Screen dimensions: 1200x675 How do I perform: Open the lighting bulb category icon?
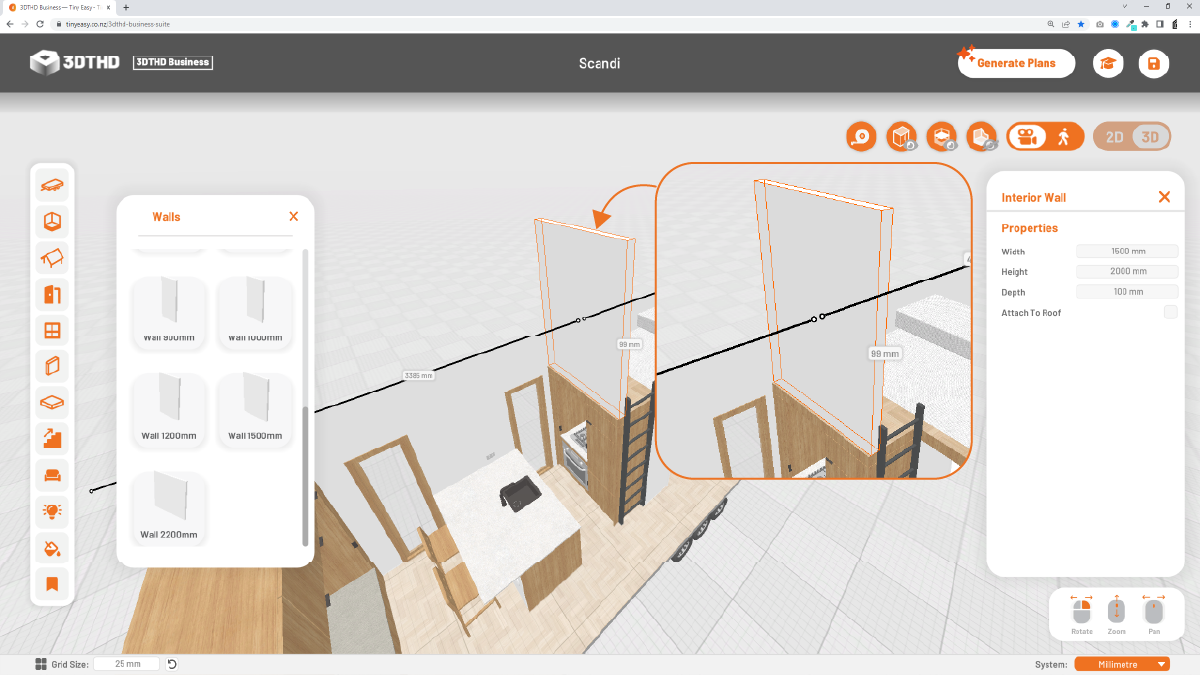coord(52,511)
